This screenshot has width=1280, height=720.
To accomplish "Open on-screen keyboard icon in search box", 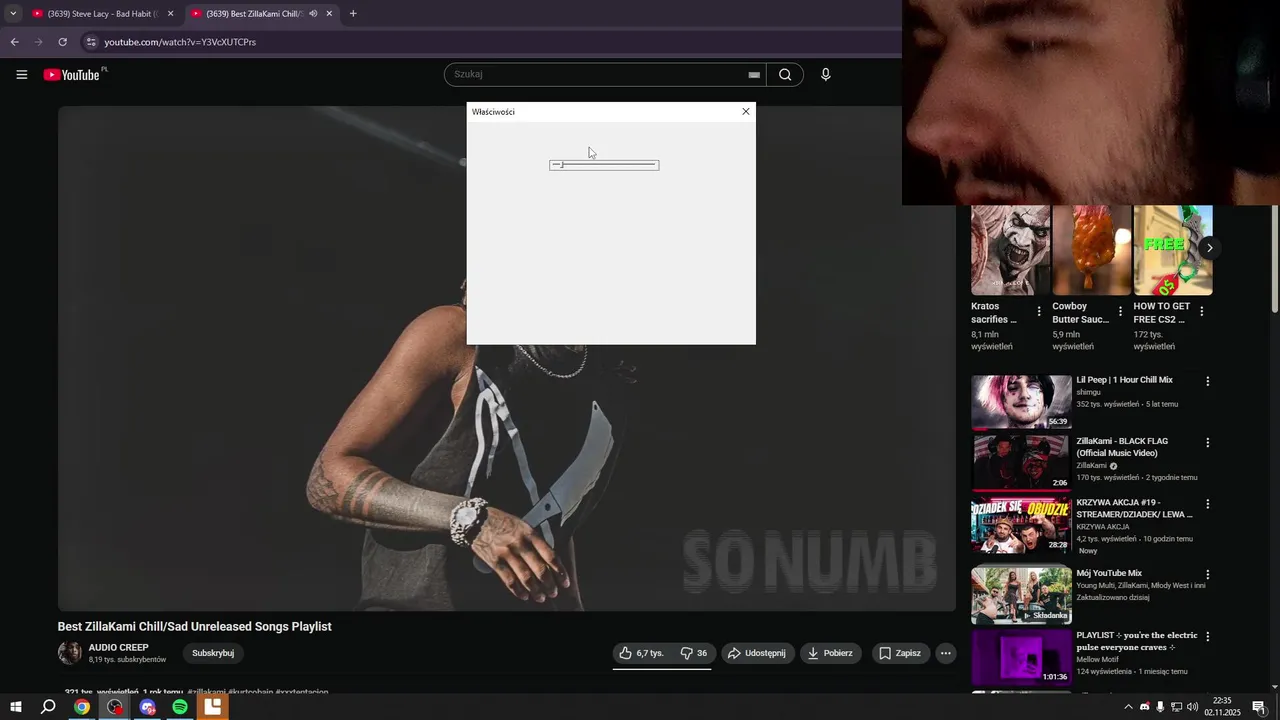I will point(754,75).
